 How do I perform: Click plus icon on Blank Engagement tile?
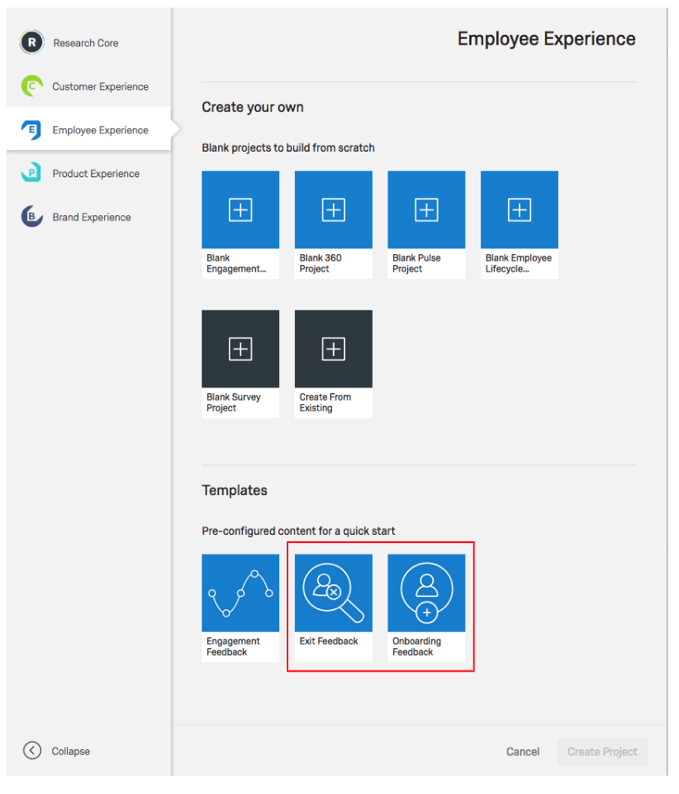(x=241, y=210)
